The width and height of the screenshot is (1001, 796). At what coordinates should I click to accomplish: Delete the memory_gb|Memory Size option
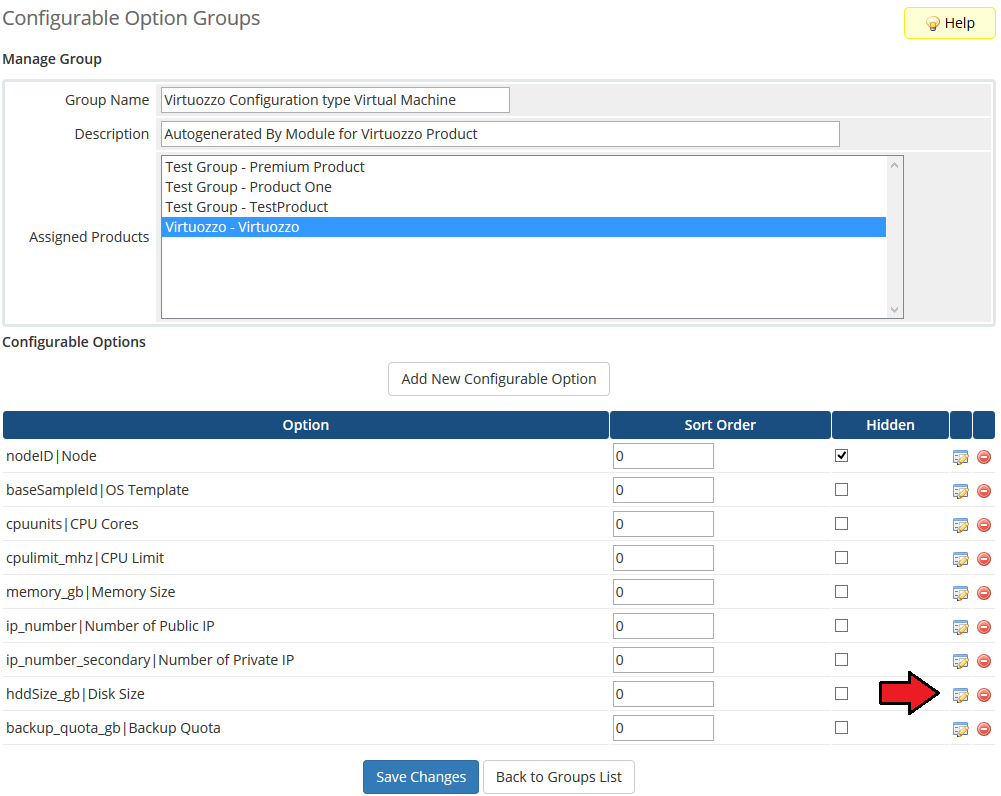click(x=984, y=593)
